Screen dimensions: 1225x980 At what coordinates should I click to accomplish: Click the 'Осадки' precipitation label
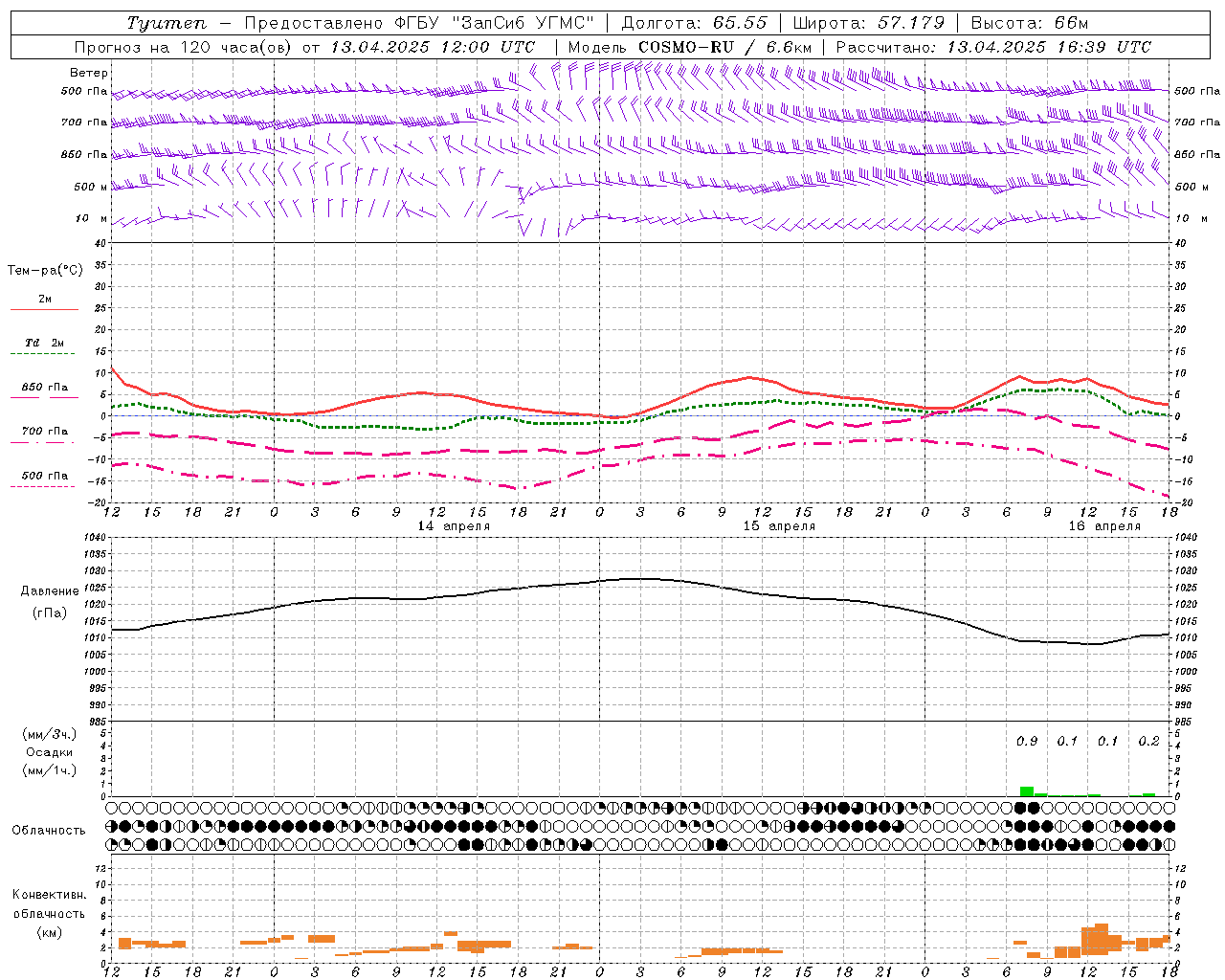click(49, 752)
